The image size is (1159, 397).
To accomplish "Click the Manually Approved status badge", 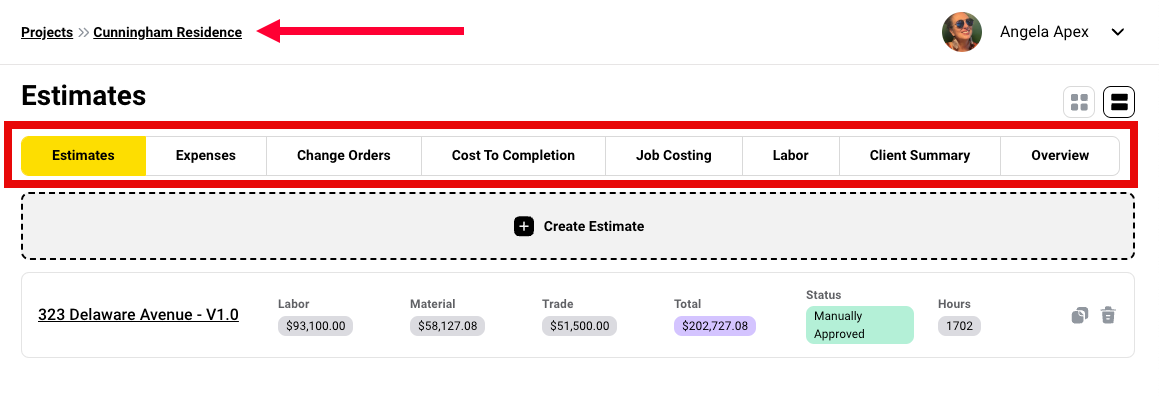I will [x=860, y=325].
